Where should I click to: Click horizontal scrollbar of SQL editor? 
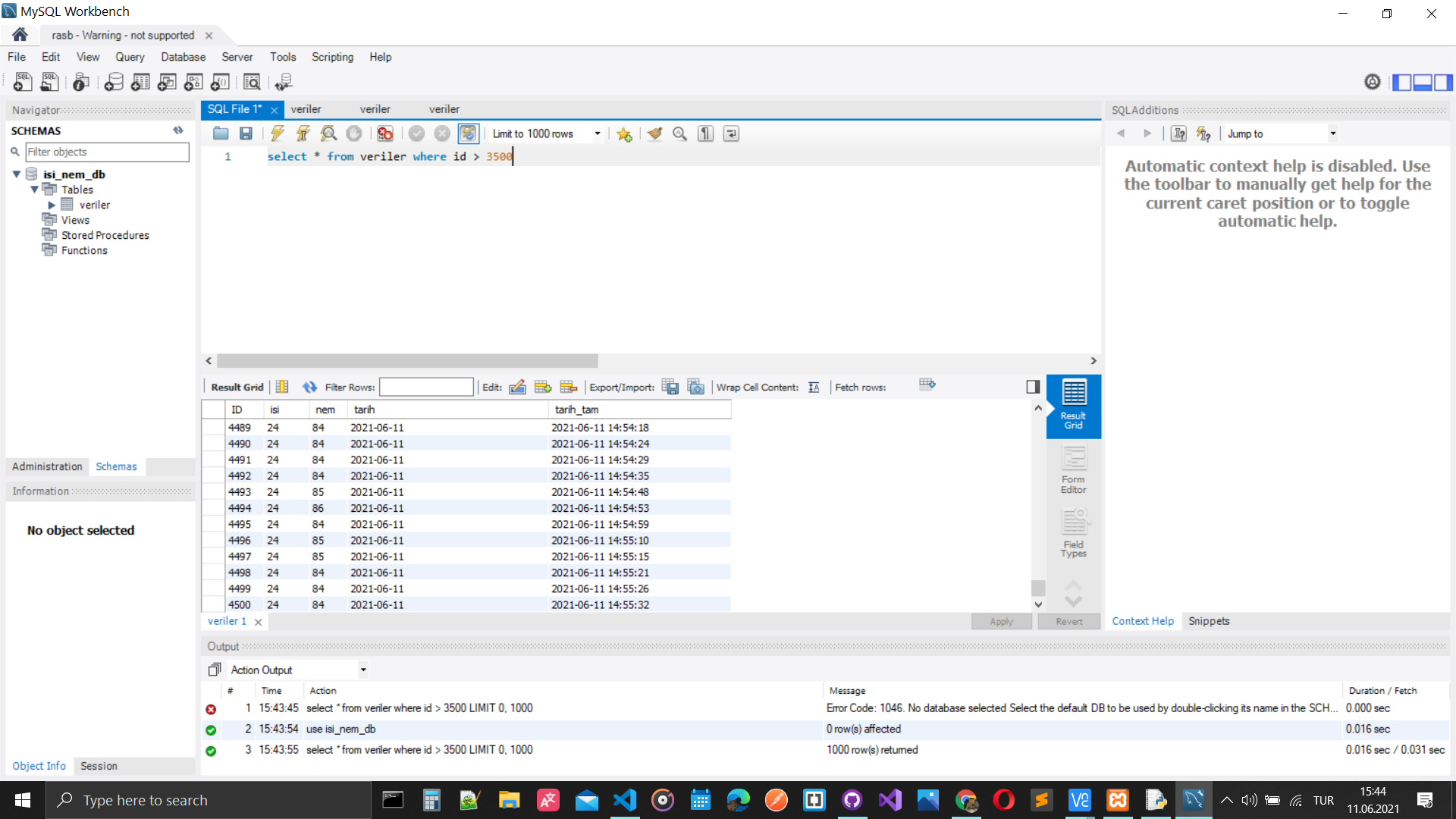click(x=407, y=361)
